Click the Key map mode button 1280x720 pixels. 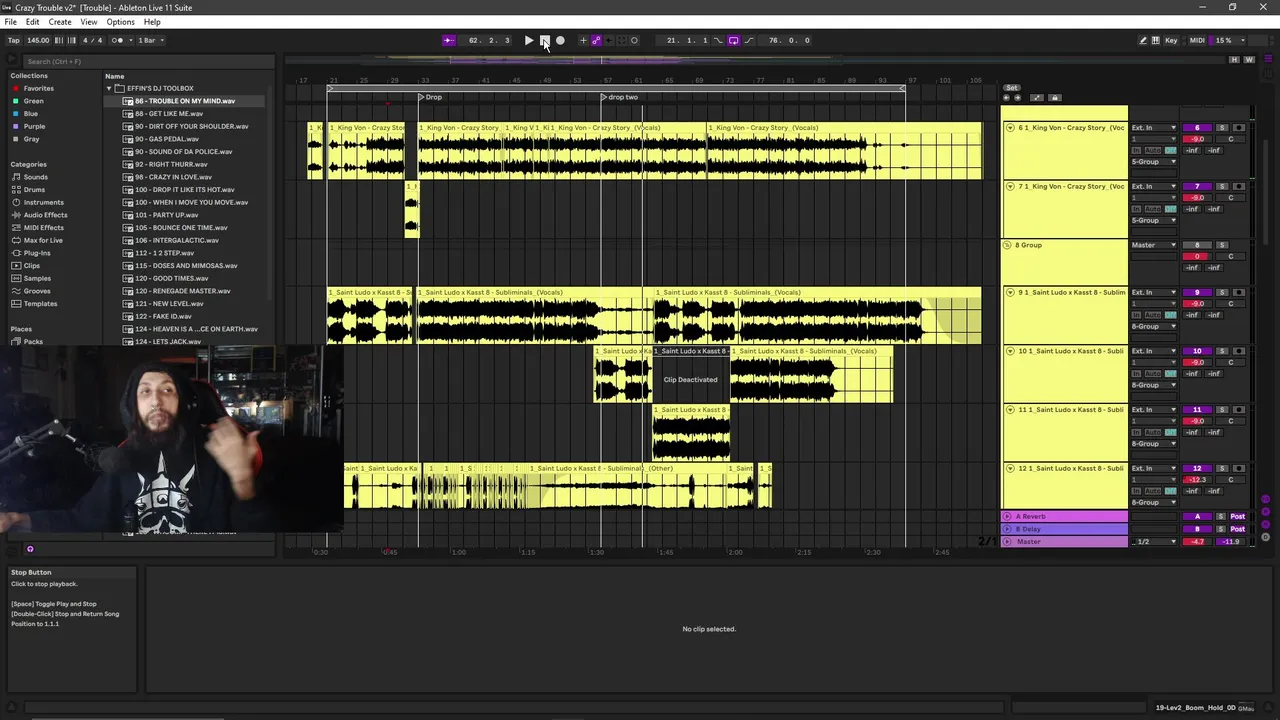1171,40
